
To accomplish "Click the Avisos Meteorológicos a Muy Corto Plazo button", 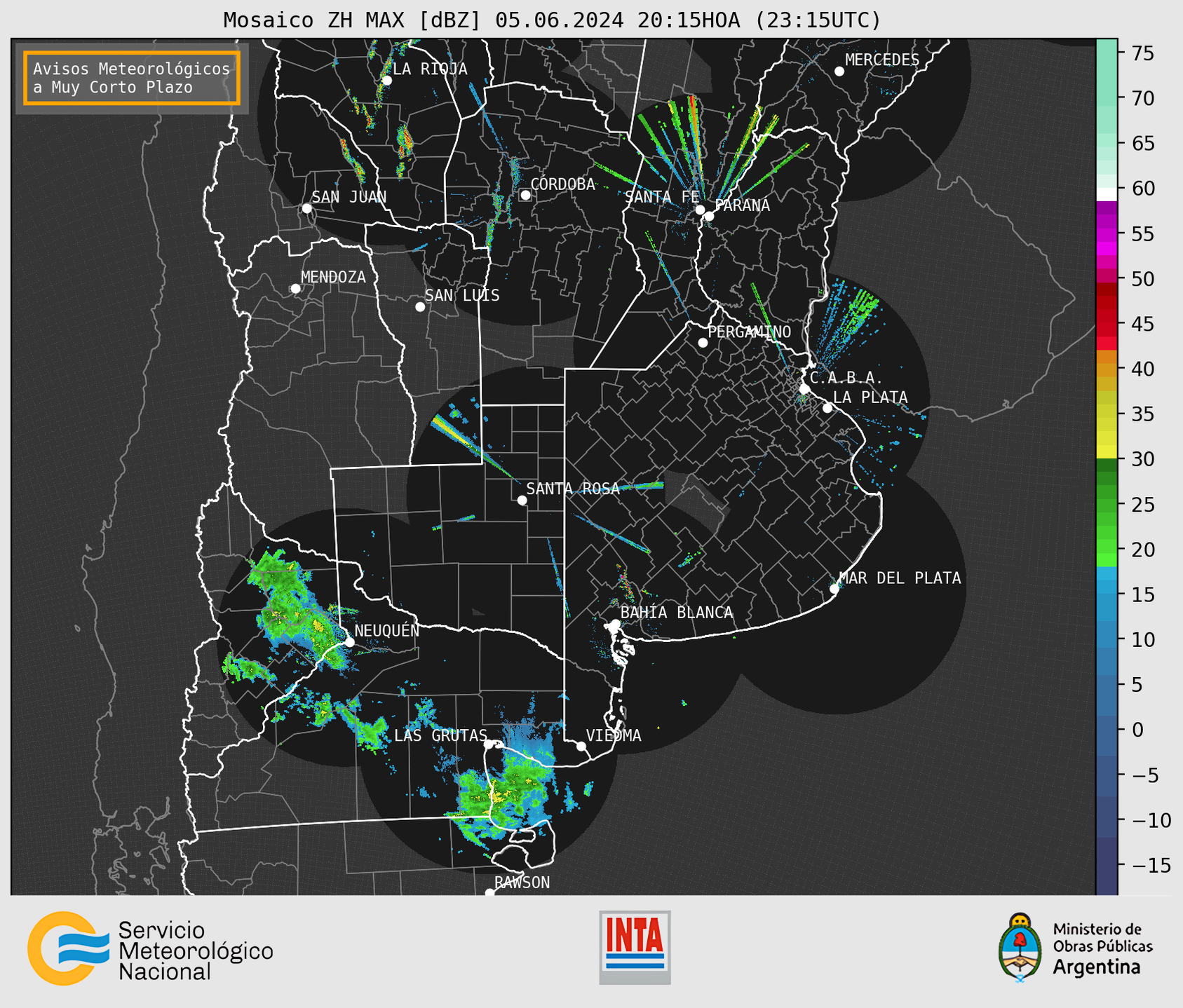I will tap(132, 78).
